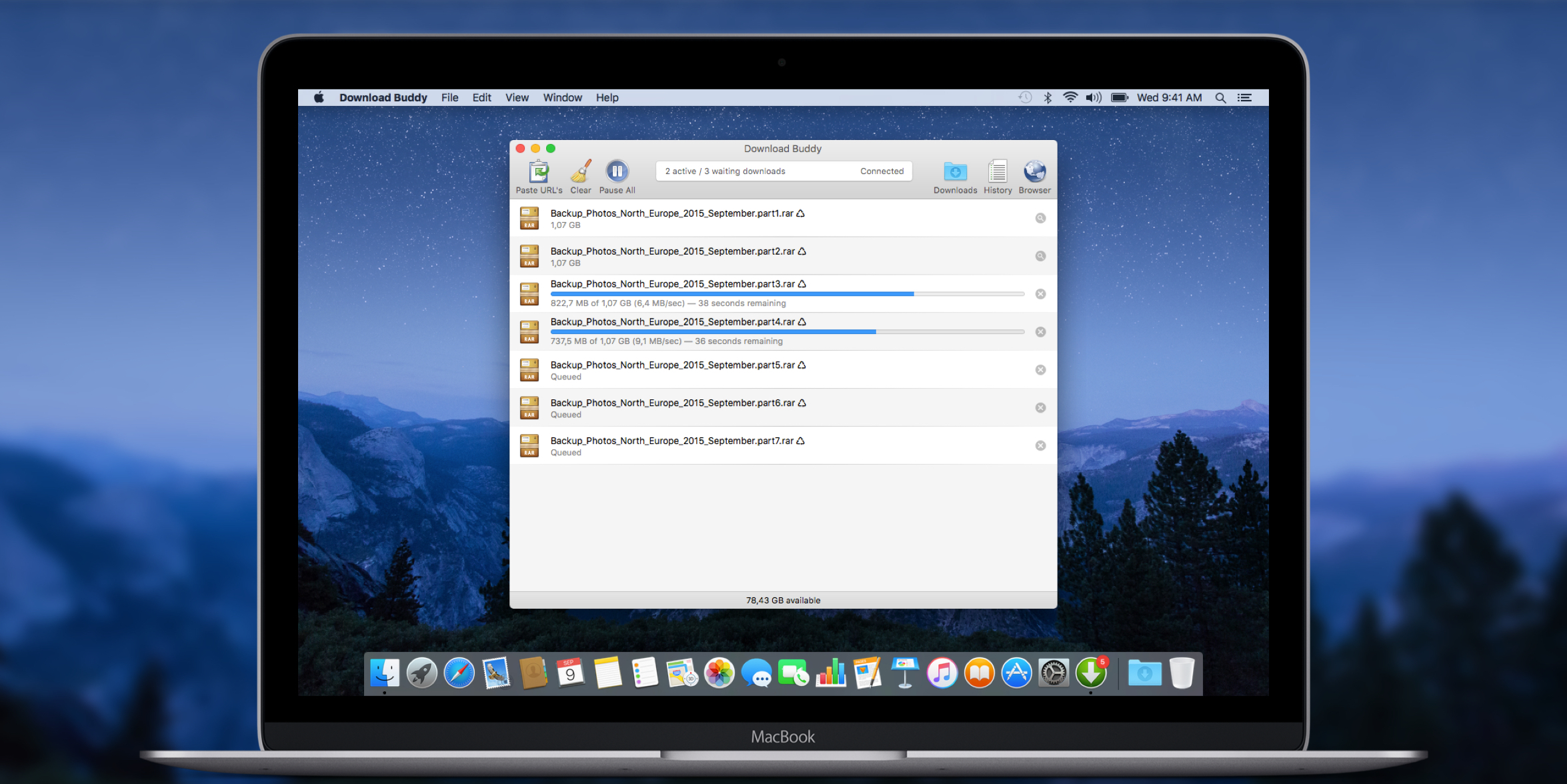Open App Store from the dock
1567x784 pixels.
(1017, 673)
